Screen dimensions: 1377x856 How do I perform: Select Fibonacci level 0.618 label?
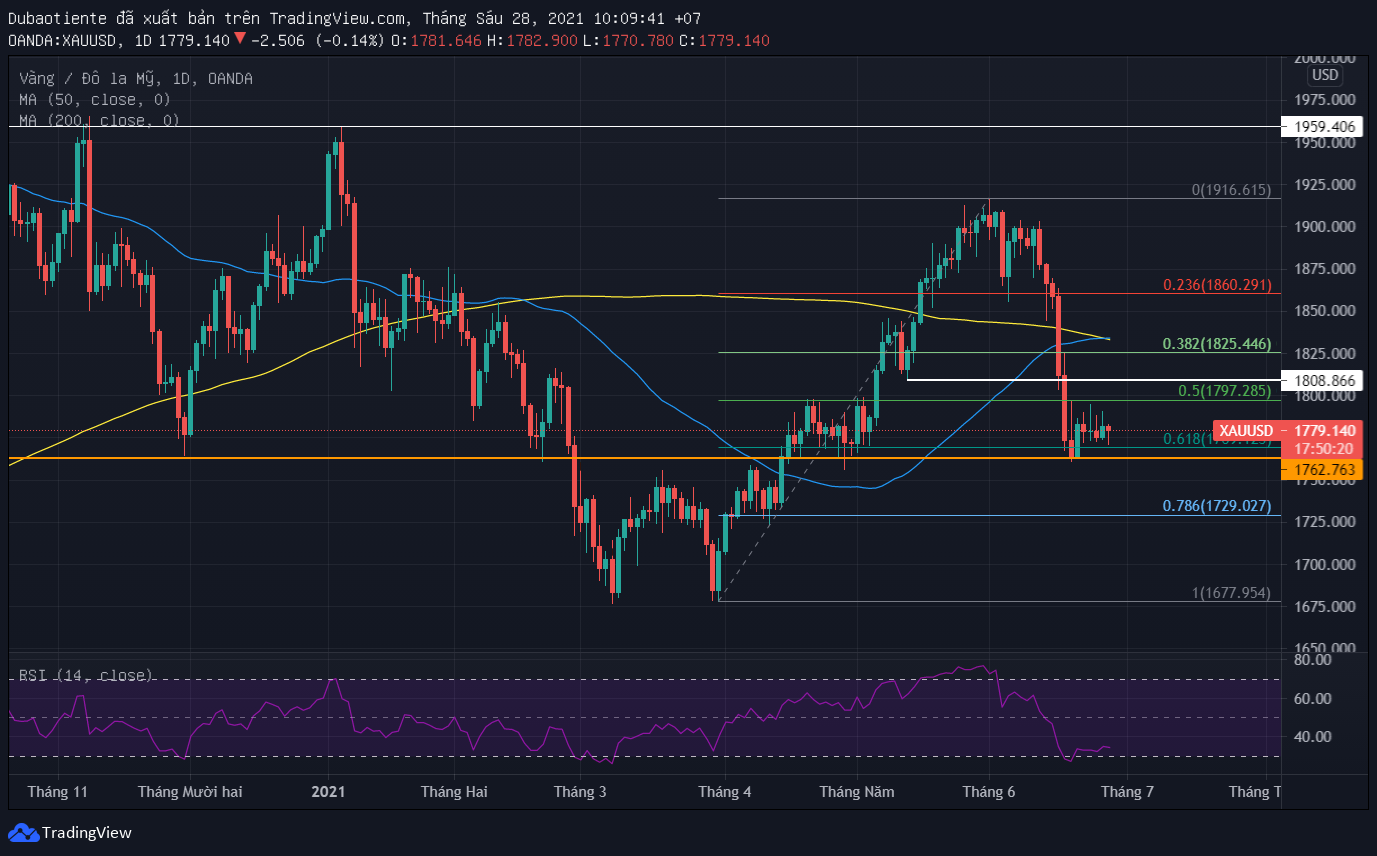(1217, 438)
